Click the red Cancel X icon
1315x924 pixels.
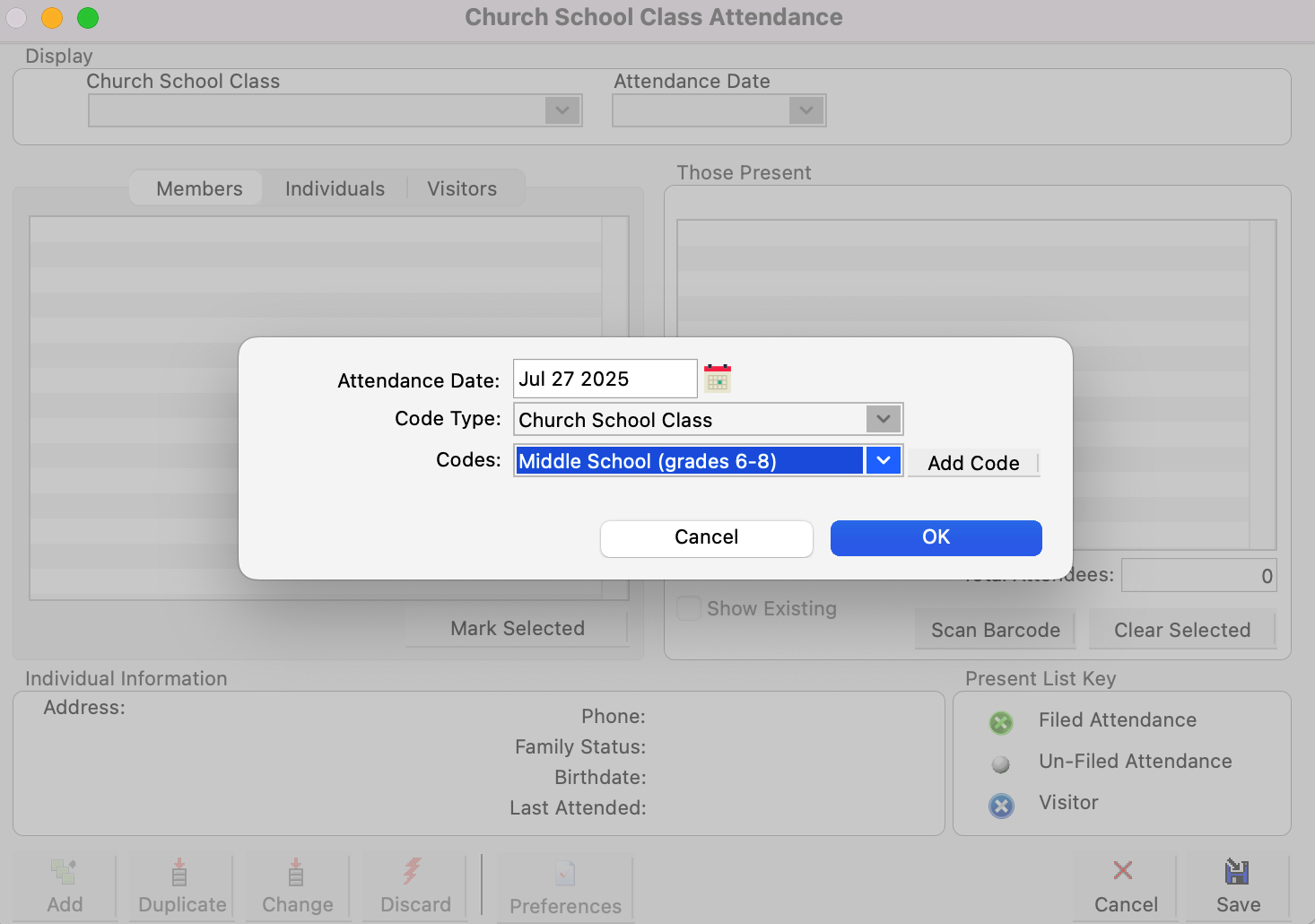click(x=1124, y=869)
